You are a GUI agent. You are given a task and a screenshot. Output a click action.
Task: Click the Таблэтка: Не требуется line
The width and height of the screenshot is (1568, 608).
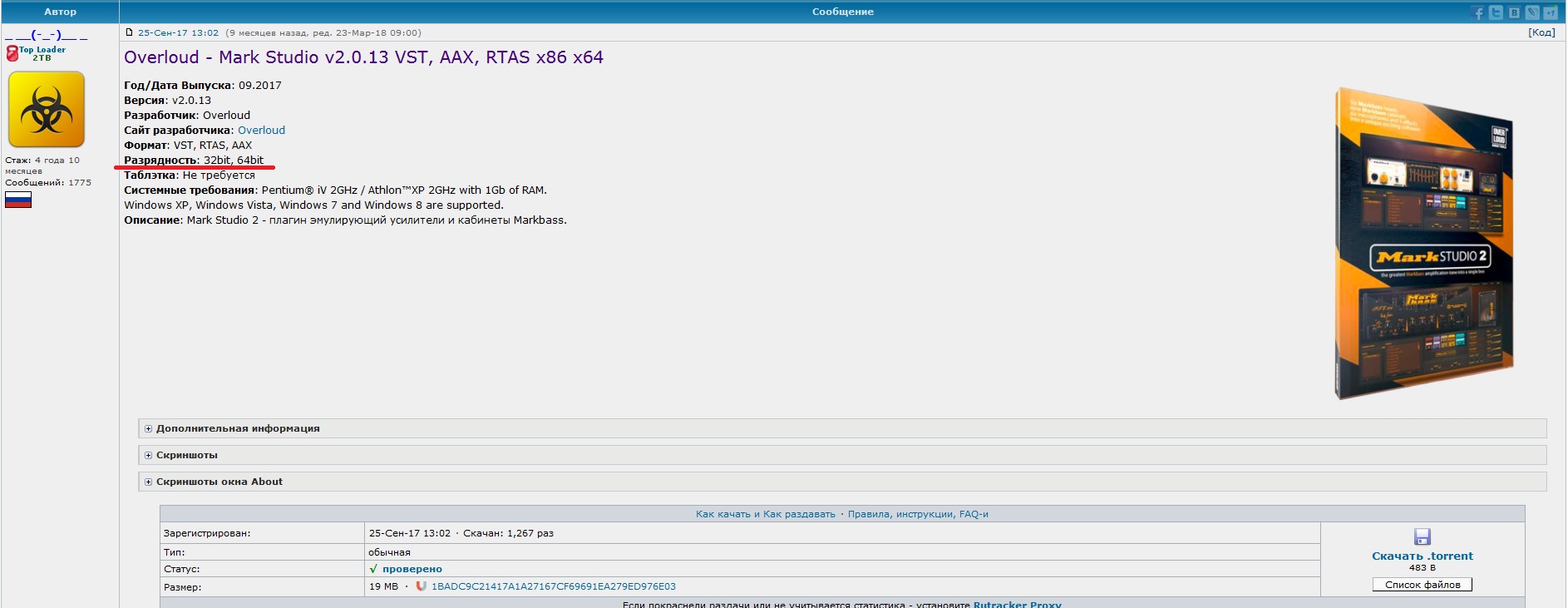point(190,175)
